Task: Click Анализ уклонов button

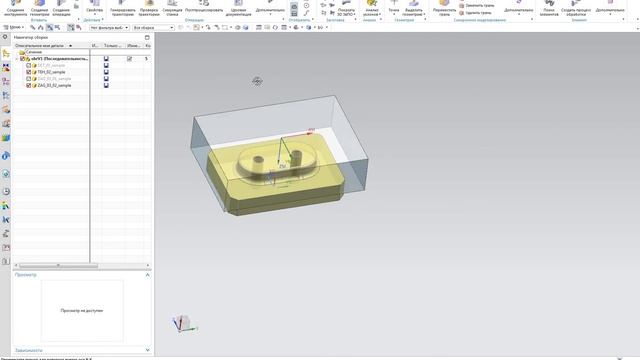Action: 371,8
